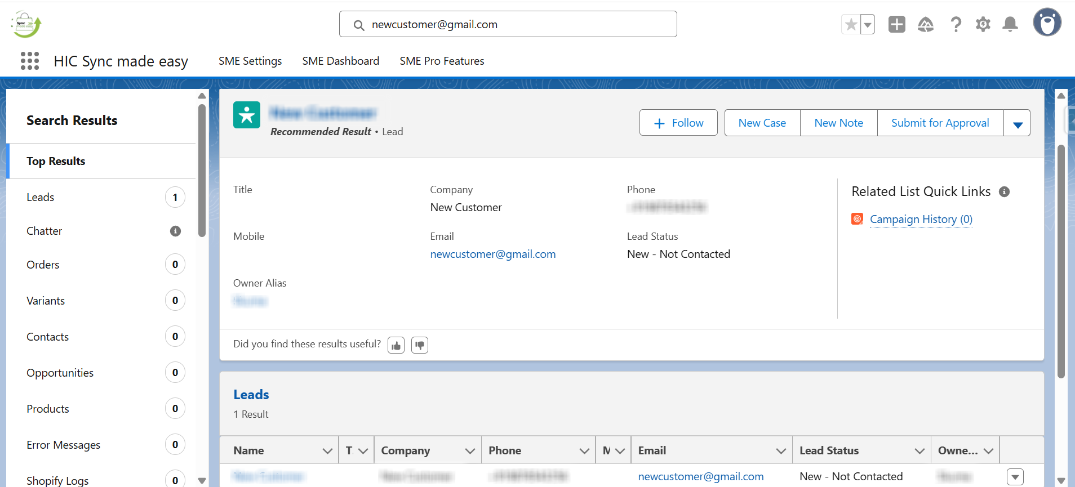Filter results by Error Messages
Image resolution: width=1075 pixels, height=487 pixels.
(x=101, y=445)
